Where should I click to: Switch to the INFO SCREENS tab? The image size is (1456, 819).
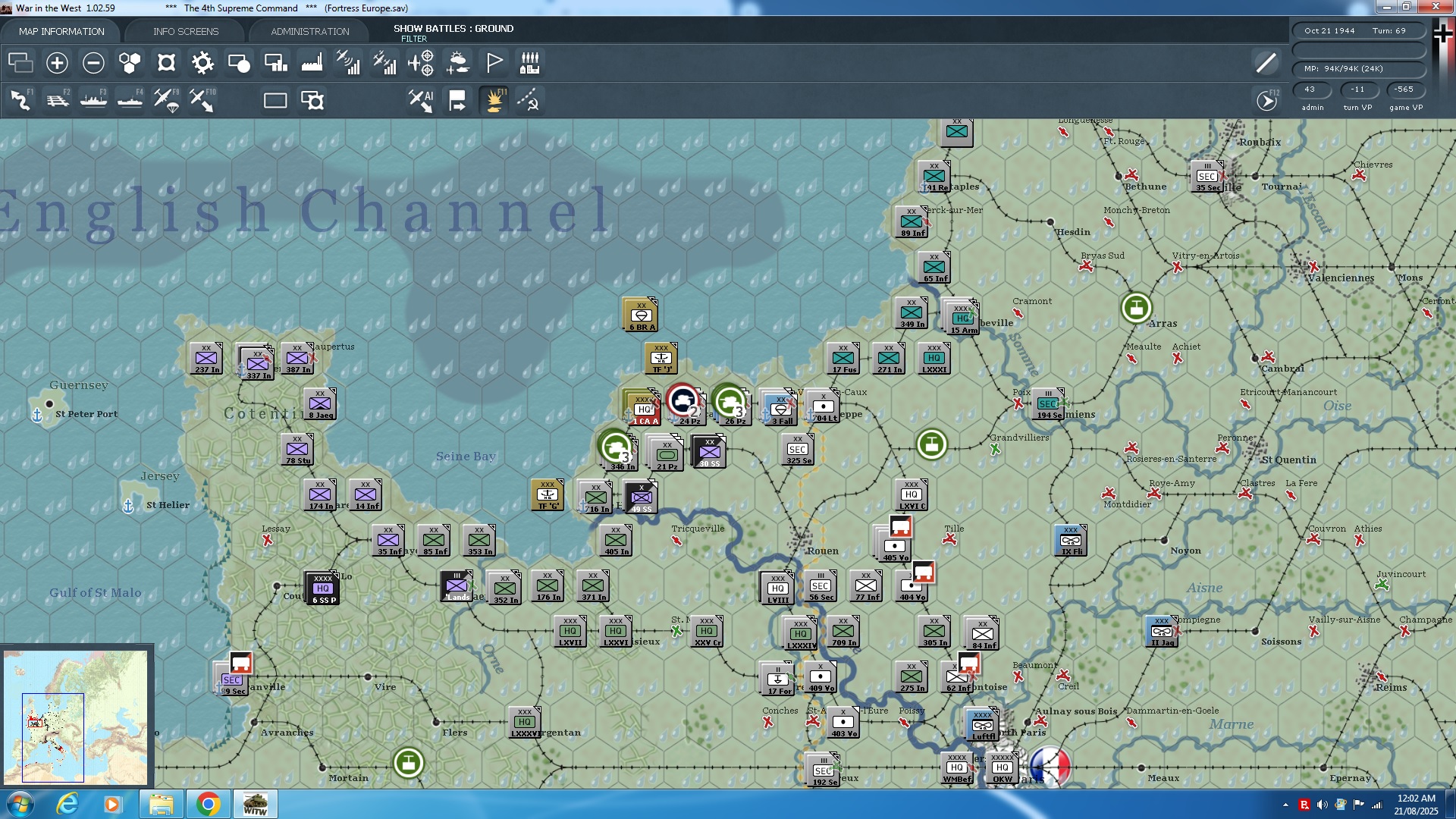pos(186,31)
